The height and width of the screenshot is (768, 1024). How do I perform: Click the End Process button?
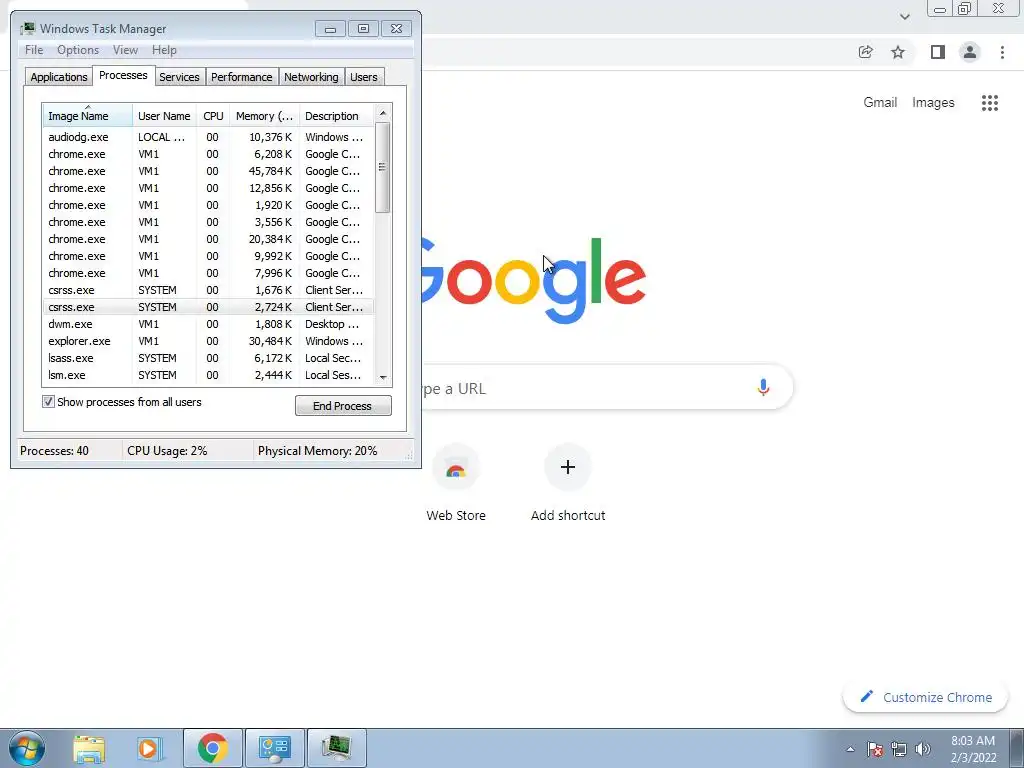point(343,406)
